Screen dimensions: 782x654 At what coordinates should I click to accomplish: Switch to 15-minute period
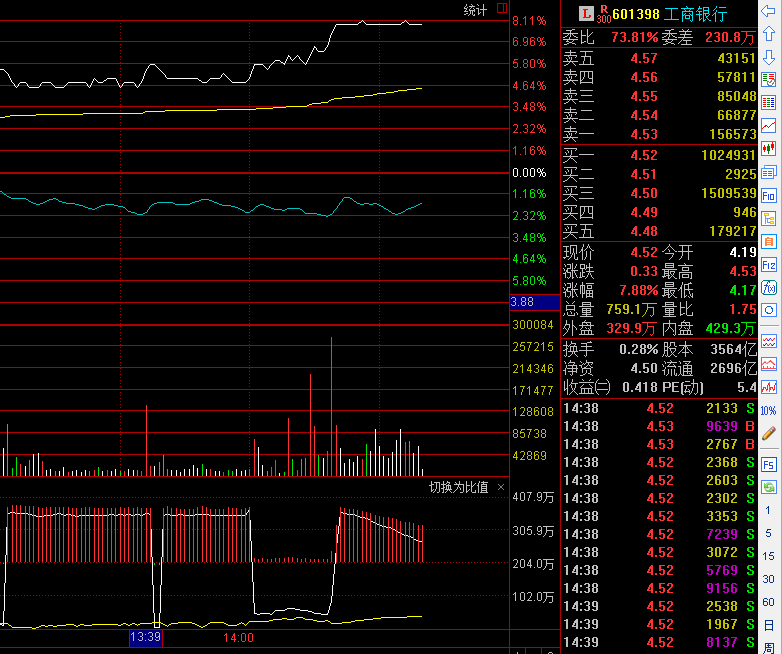coord(769,556)
